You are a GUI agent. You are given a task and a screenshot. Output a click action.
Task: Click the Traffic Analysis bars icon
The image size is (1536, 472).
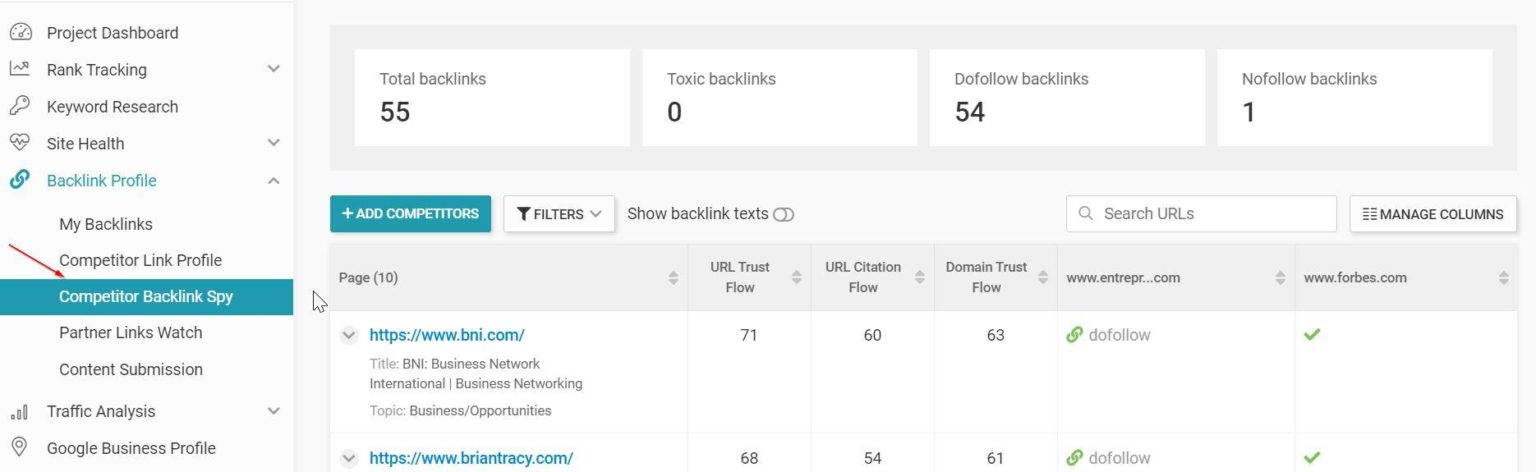pyautogui.click(x=19, y=411)
